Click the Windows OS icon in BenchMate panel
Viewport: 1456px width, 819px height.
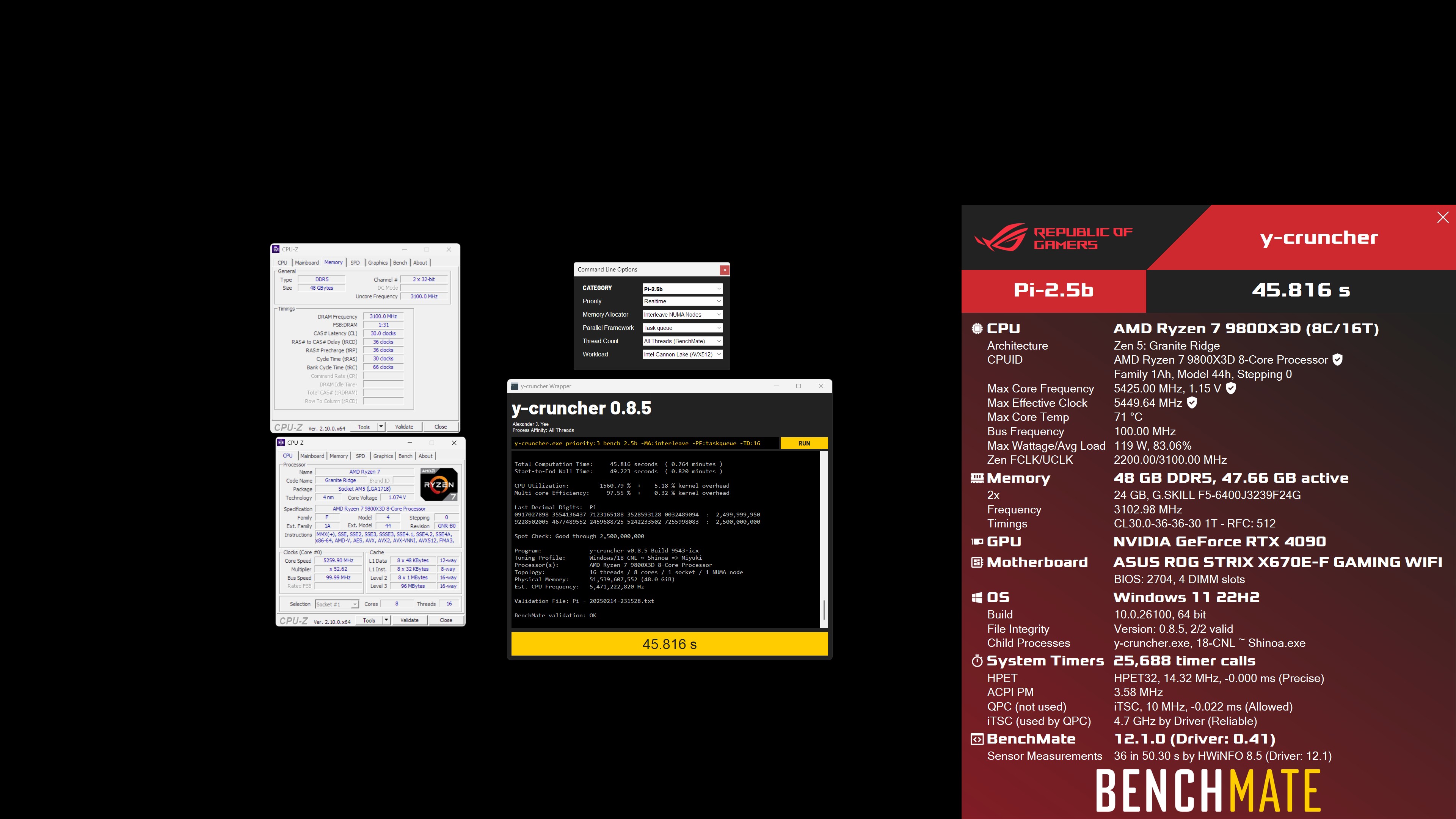[977, 598]
